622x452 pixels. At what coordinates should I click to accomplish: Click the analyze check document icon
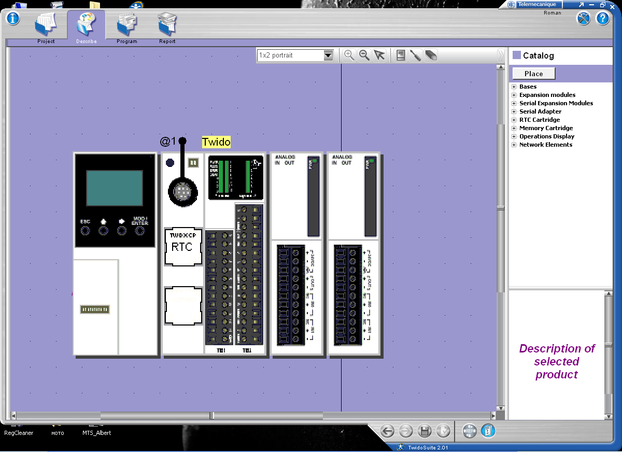click(x=443, y=431)
